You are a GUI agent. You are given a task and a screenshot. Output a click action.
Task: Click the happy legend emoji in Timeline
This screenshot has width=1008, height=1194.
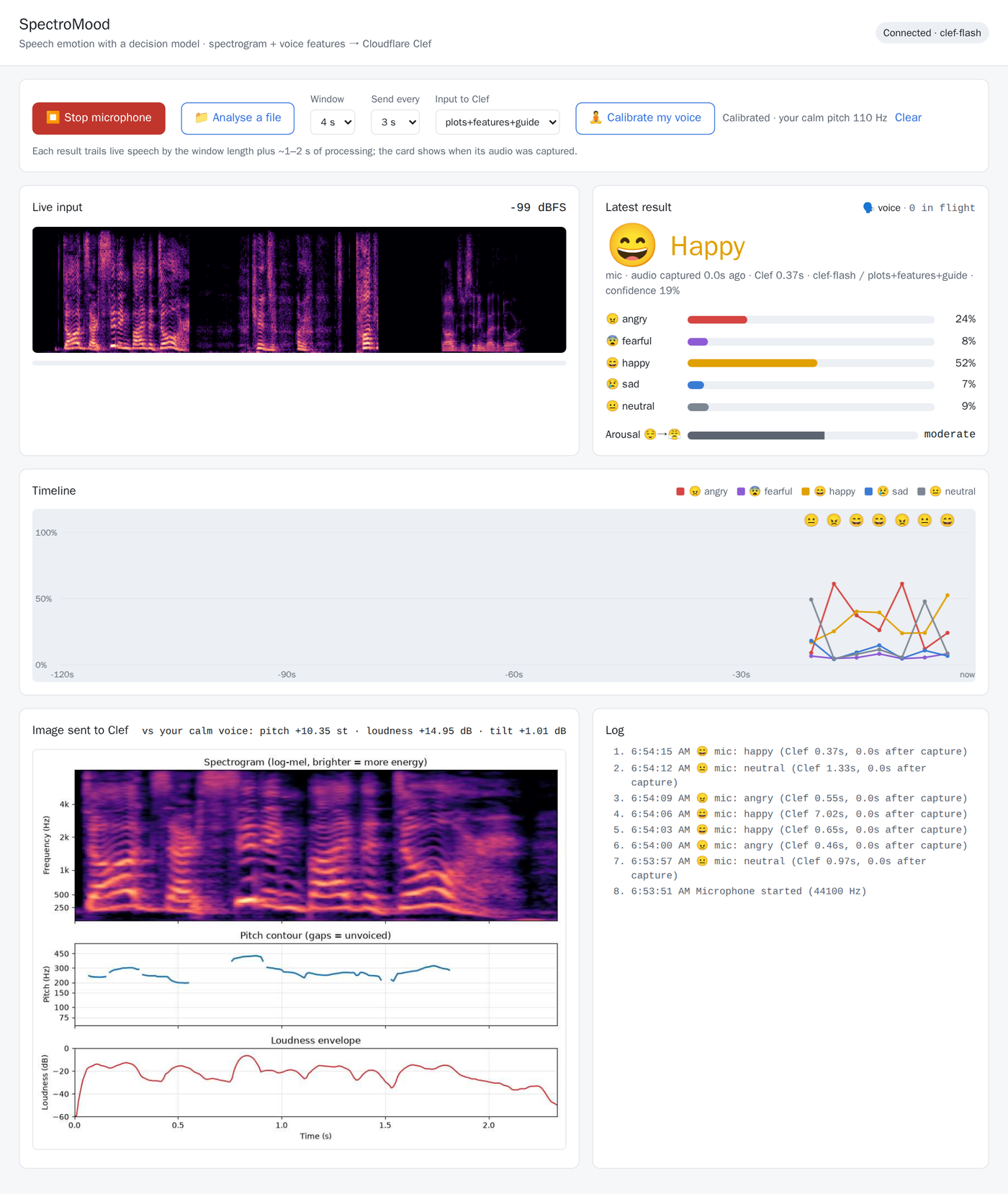(819, 492)
